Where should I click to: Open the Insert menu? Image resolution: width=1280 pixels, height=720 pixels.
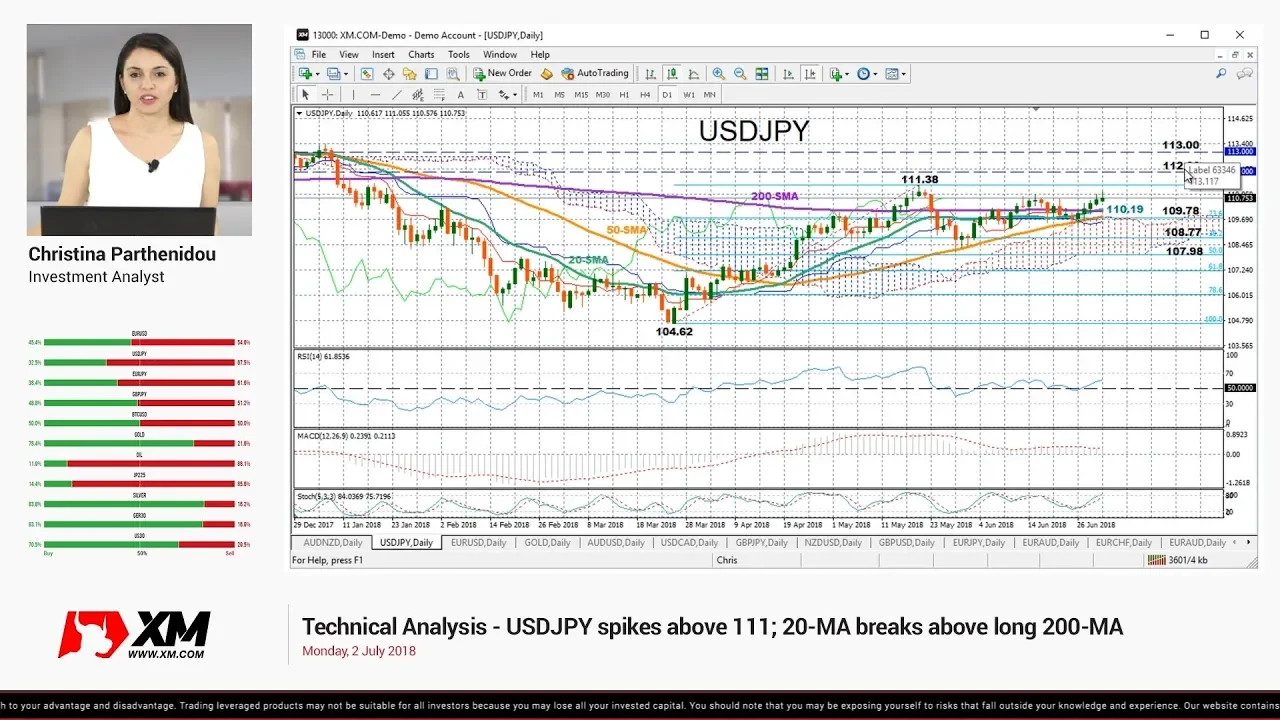[383, 55]
